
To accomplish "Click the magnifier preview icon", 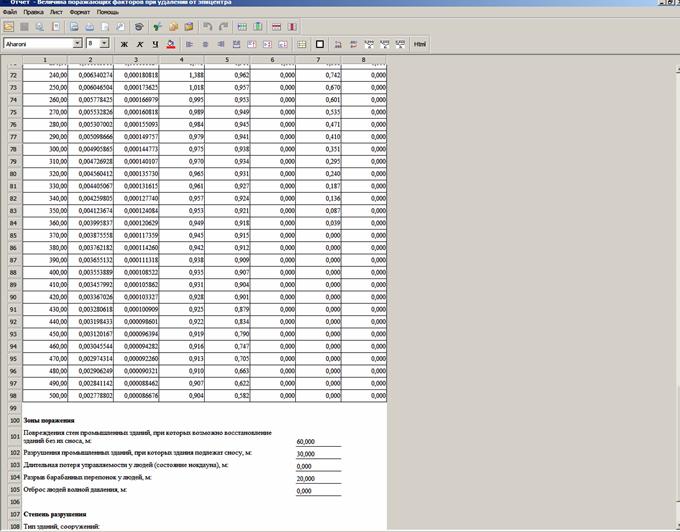I will (x=40, y=27).
